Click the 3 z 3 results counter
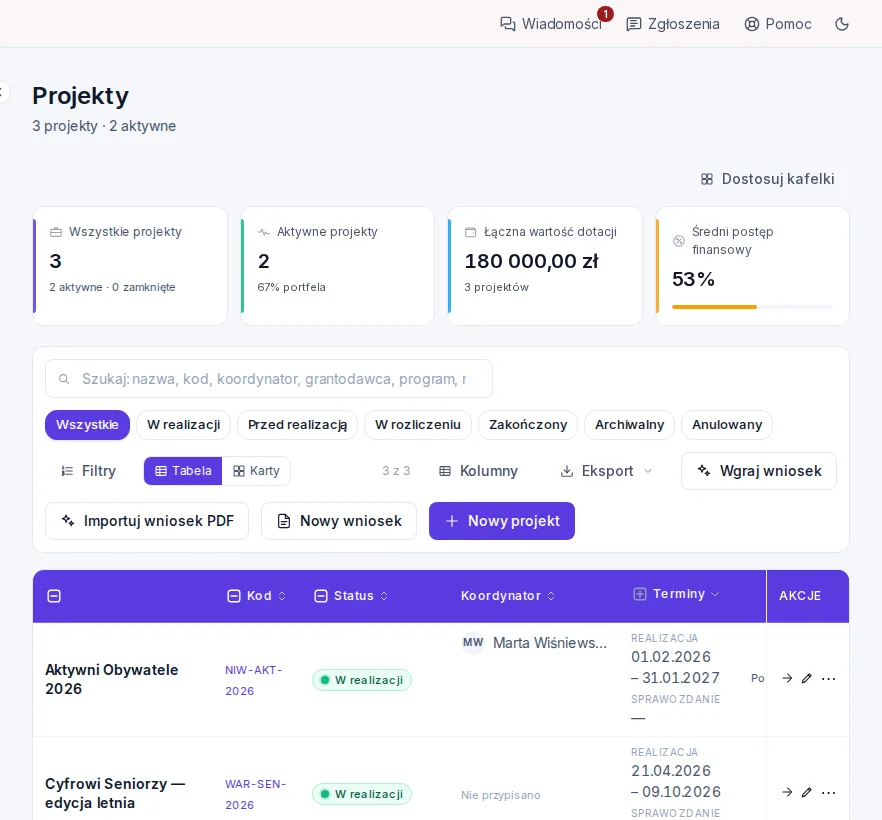Image resolution: width=882 pixels, height=820 pixels. [396, 471]
